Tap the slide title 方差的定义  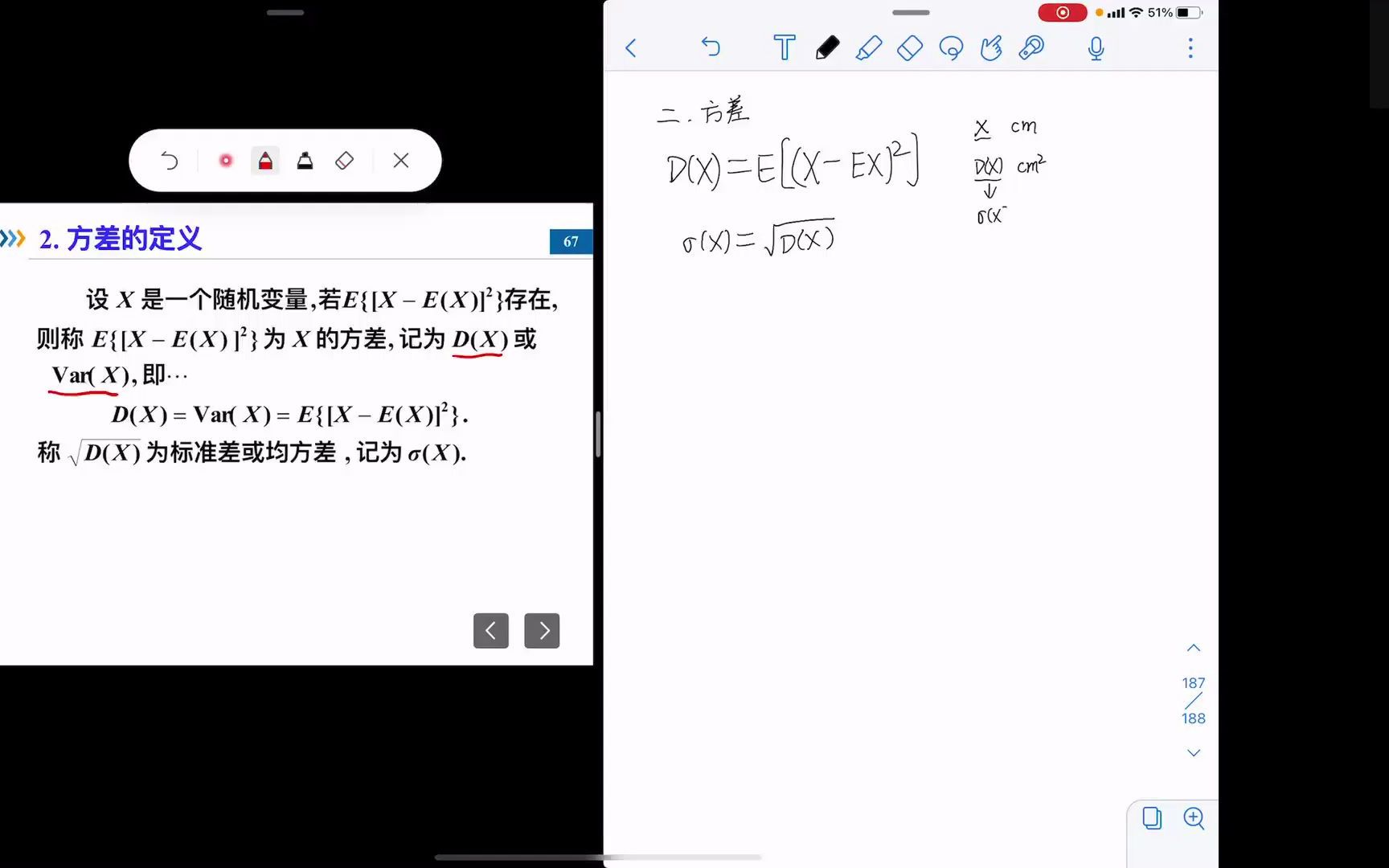tap(121, 239)
